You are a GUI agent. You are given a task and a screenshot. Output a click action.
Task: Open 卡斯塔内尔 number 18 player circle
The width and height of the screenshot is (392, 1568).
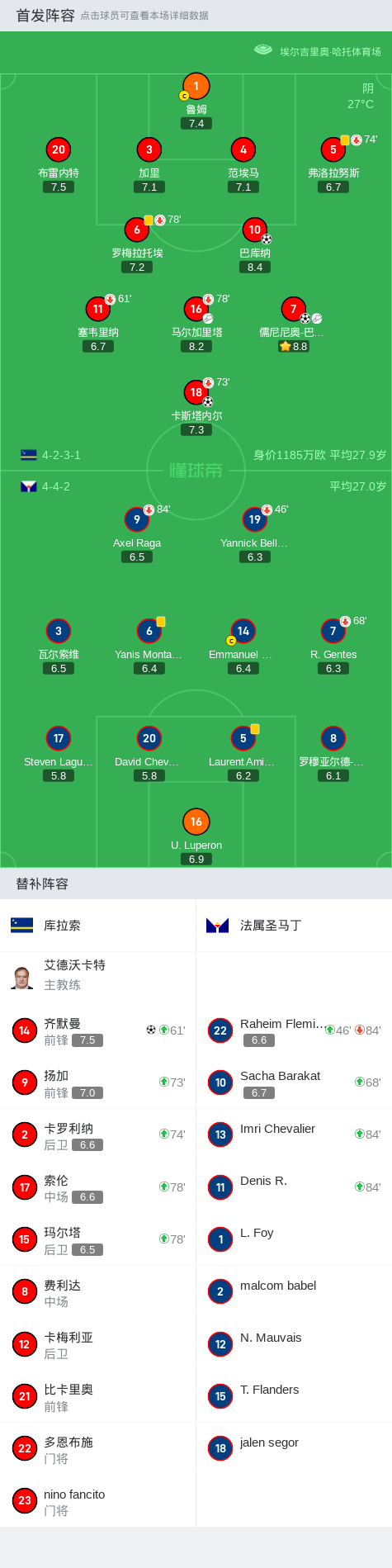[x=196, y=392]
